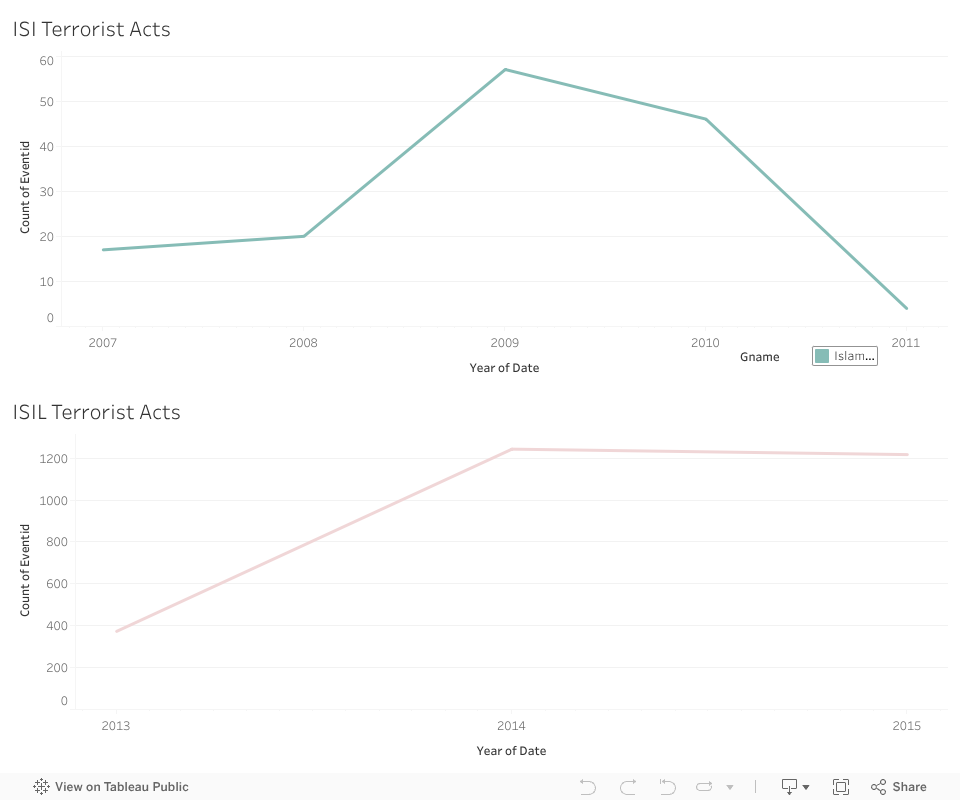The width and height of the screenshot is (960, 800).
Task: Click the ISIL Terrorist Acts title
Action: pyautogui.click(x=97, y=412)
